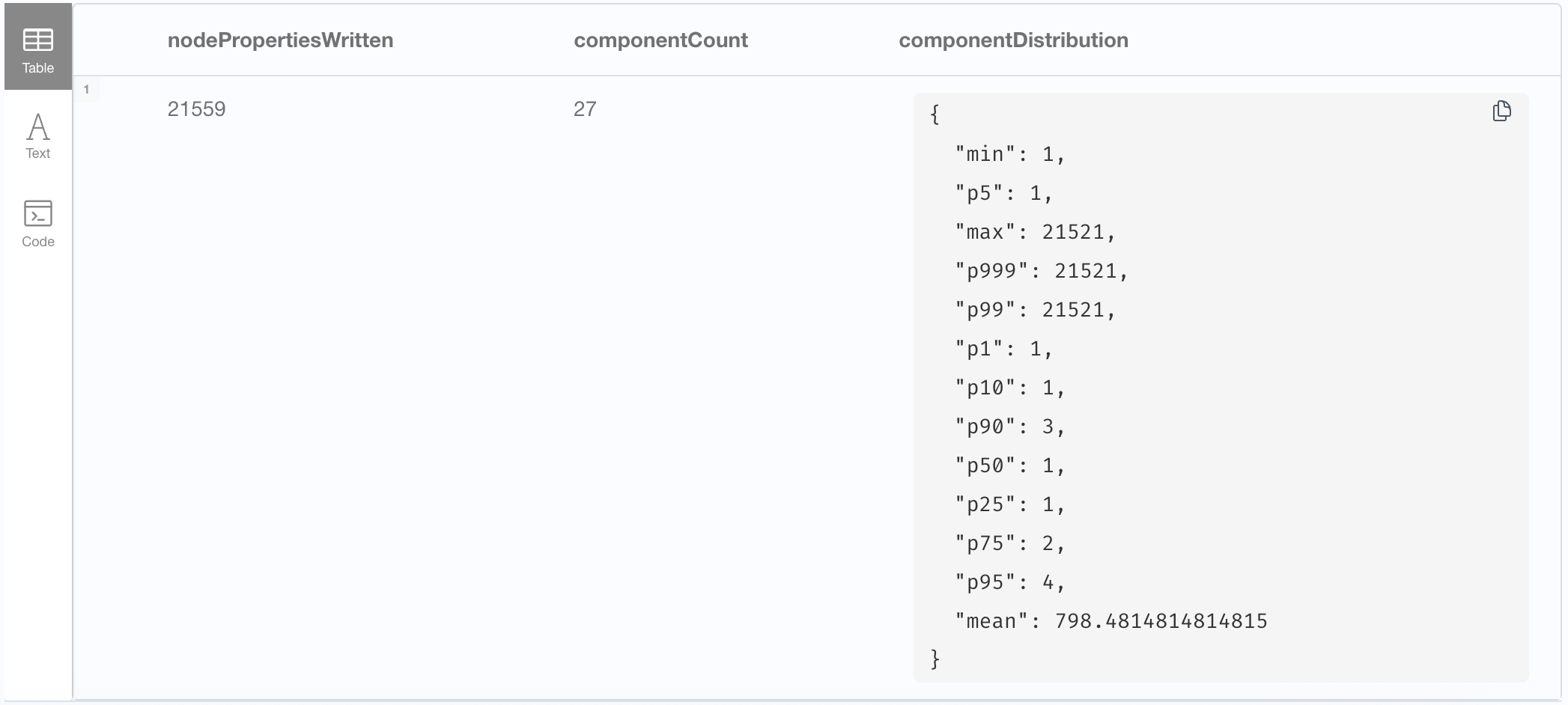Select the 21559 value cell
Viewport: 1568px width, 705px height.
point(196,109)
